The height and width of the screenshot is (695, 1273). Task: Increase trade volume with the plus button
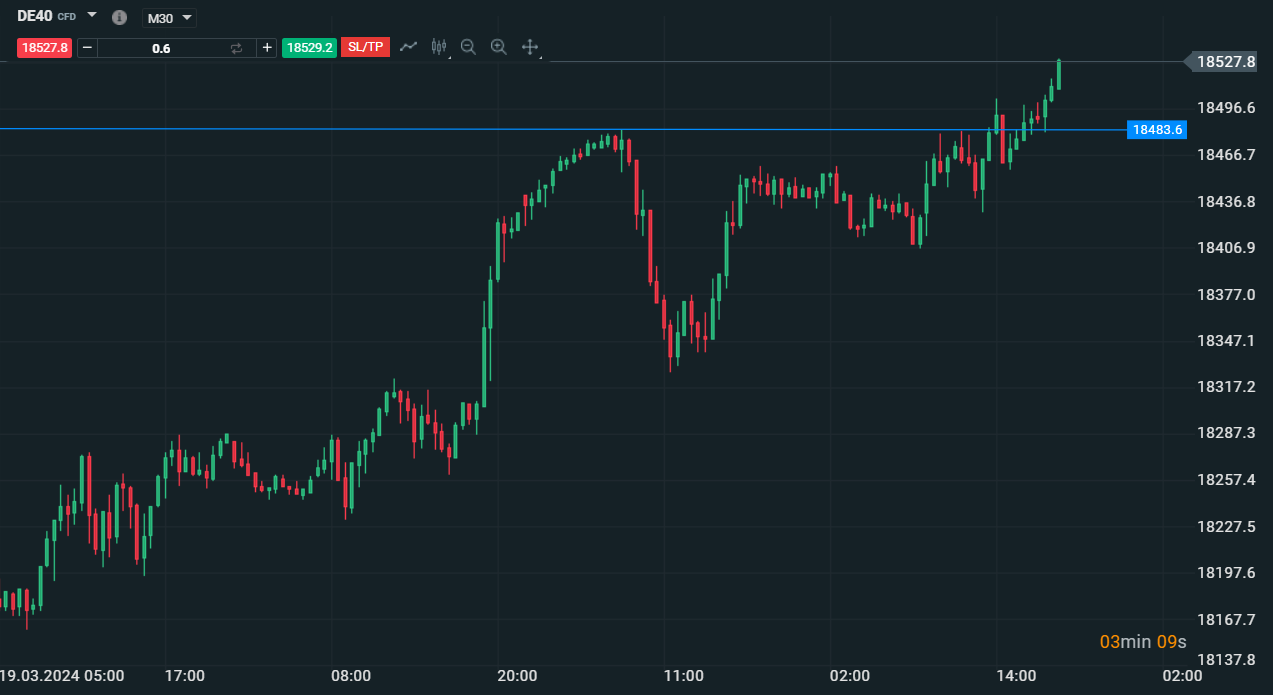click(267, 48)
